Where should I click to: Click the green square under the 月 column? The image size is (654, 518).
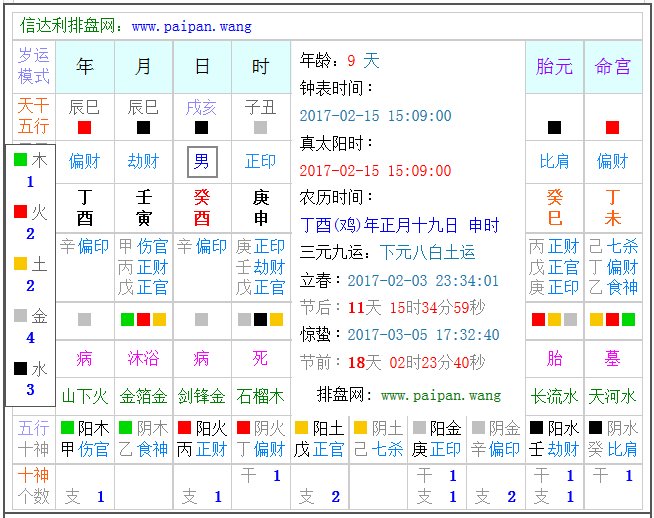127,320
